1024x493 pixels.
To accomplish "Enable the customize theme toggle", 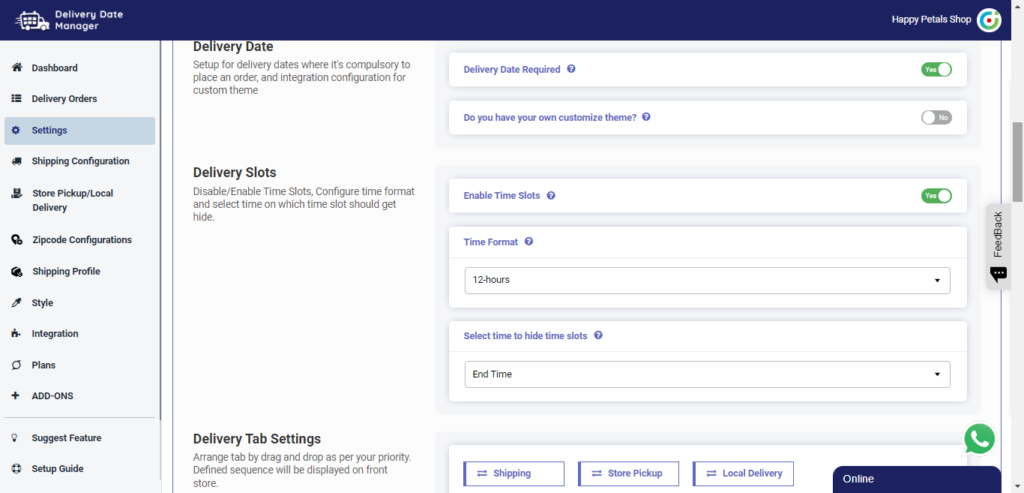I will point(936,117).
